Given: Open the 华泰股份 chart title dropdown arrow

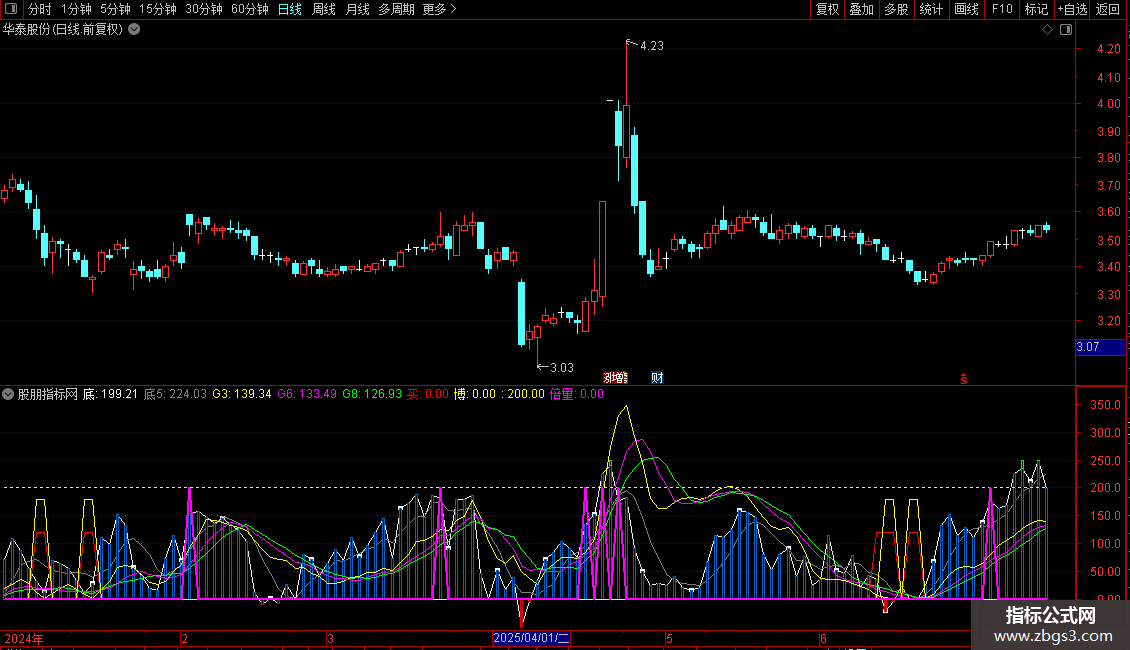Looking at the screenshot, I should pyautogui.click(x=134, y=29).
